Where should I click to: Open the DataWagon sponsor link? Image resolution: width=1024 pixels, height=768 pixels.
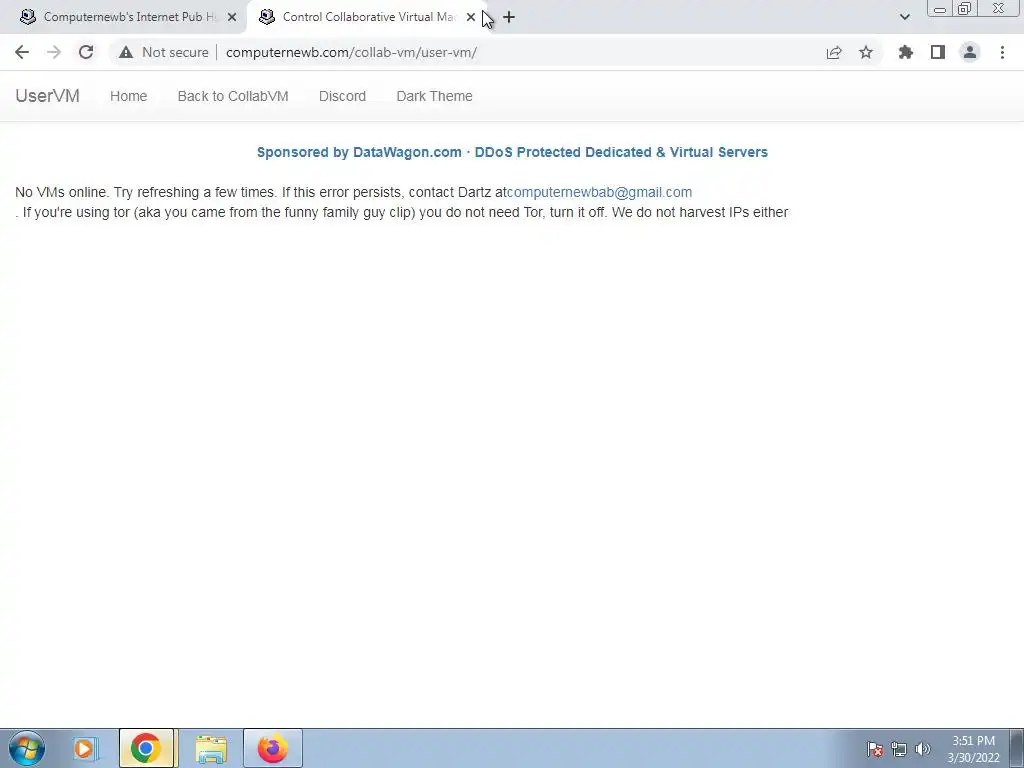pos(512,152)
